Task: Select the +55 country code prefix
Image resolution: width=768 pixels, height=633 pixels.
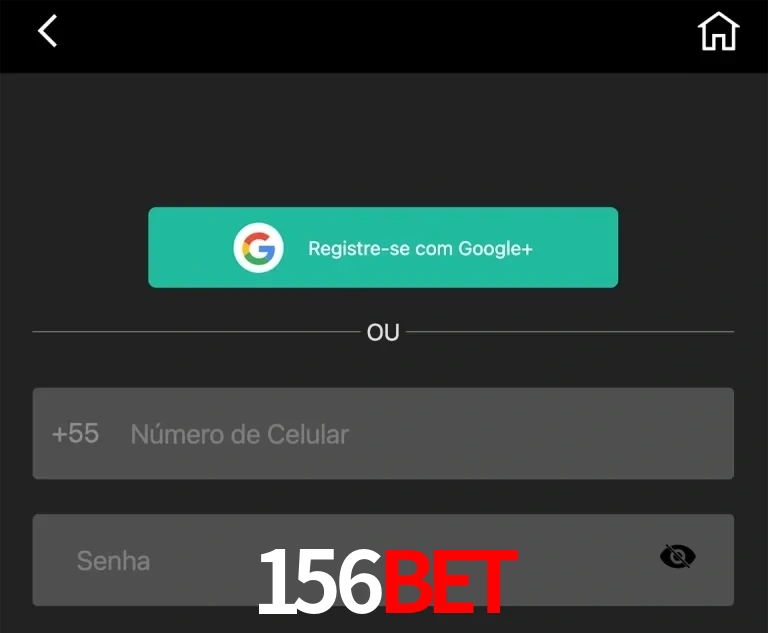Action: [75, 434]
